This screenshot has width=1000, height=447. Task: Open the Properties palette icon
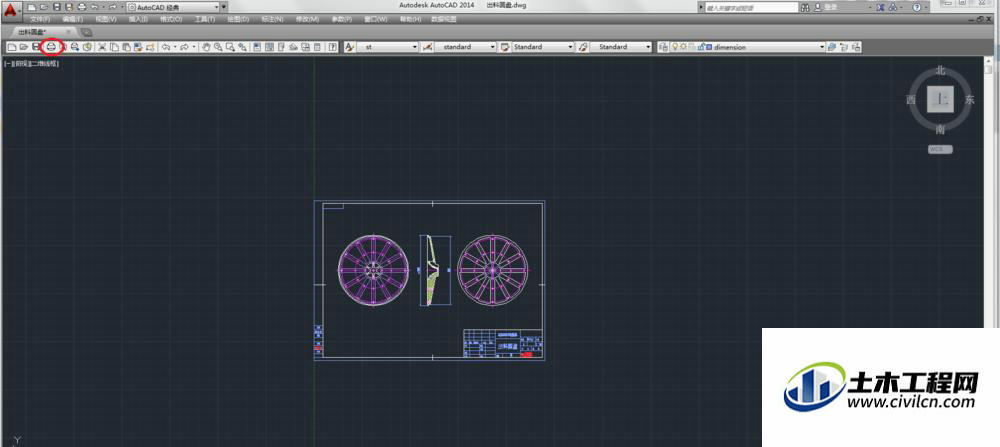(257, 47)
